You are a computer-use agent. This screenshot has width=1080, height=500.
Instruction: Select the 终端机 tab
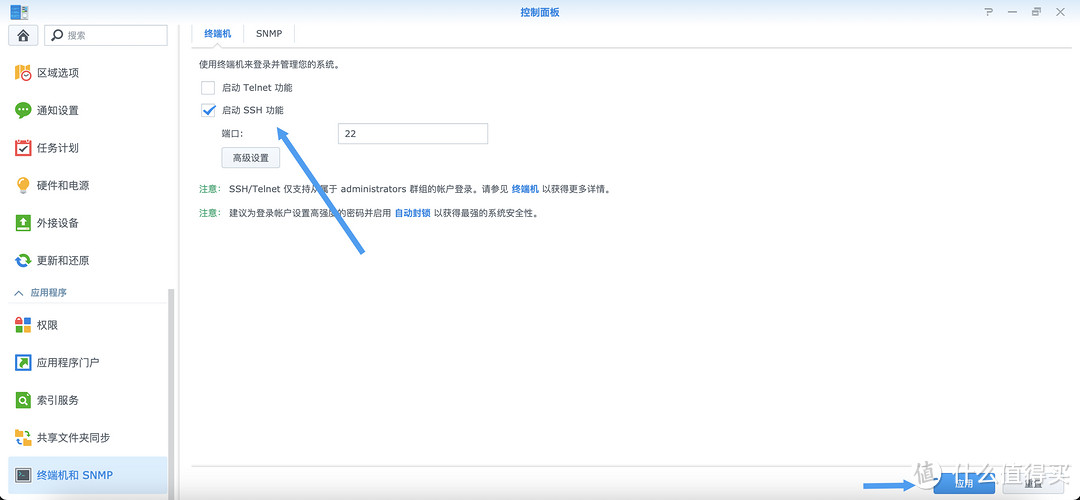click(217, 33)
